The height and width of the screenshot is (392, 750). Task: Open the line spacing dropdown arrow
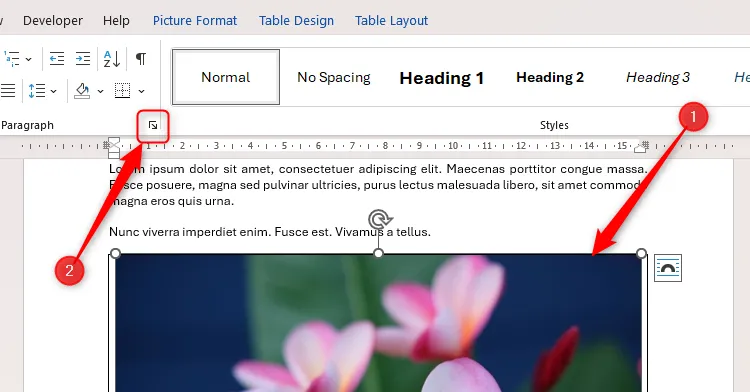[x=54, y=91]
